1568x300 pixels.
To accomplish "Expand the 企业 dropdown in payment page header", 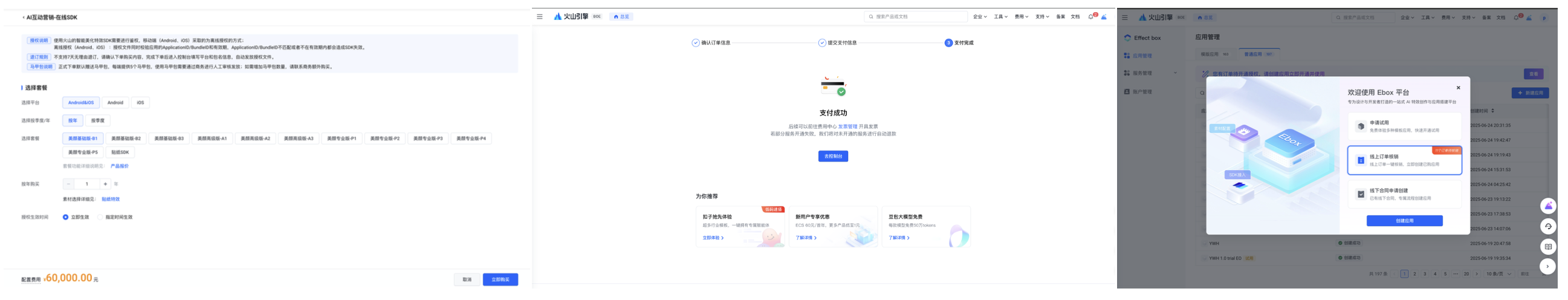I will point(979,17).
